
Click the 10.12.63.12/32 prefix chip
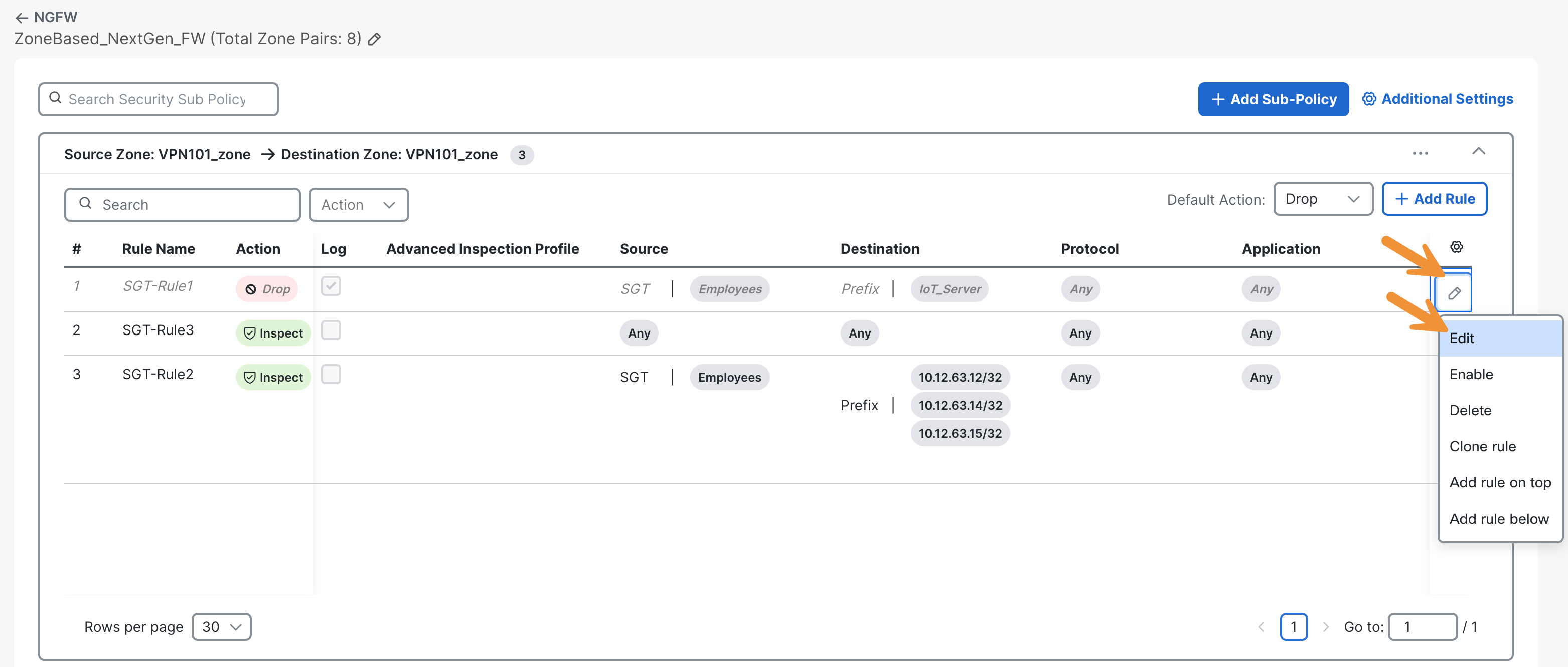(x=960, y=377)
